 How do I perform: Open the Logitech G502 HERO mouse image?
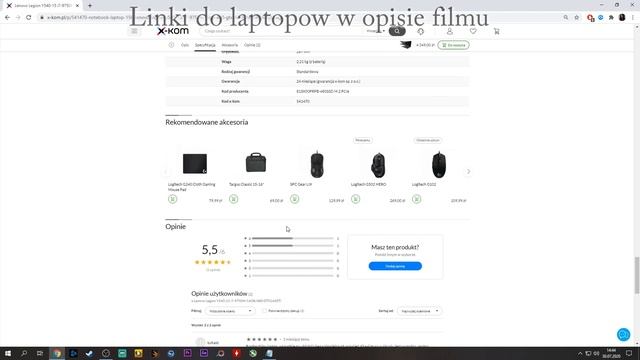pyautogui.click(x=378, y=165)
